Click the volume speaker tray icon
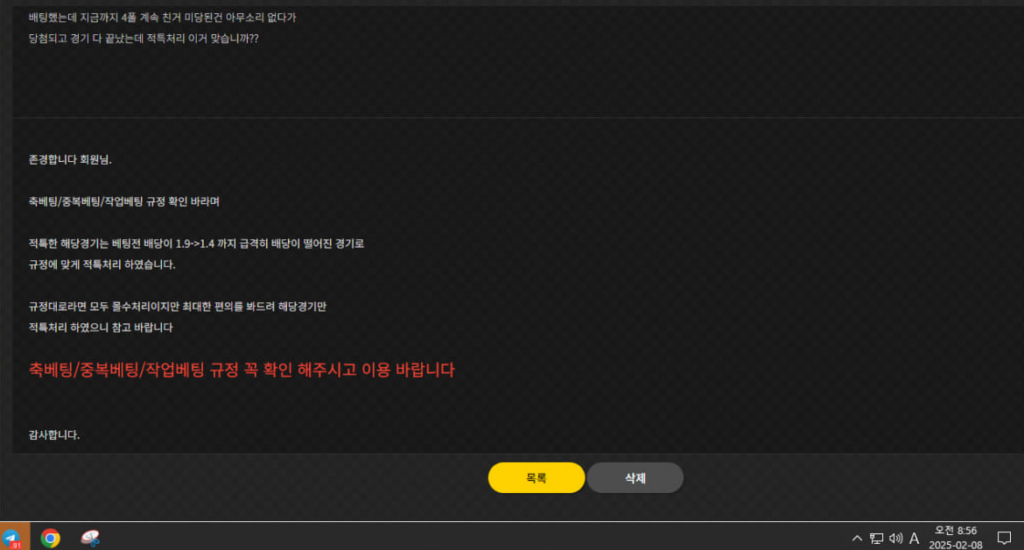Image resolution: width=1024 pixels, height=550 pixels. (x=895, y=538)
